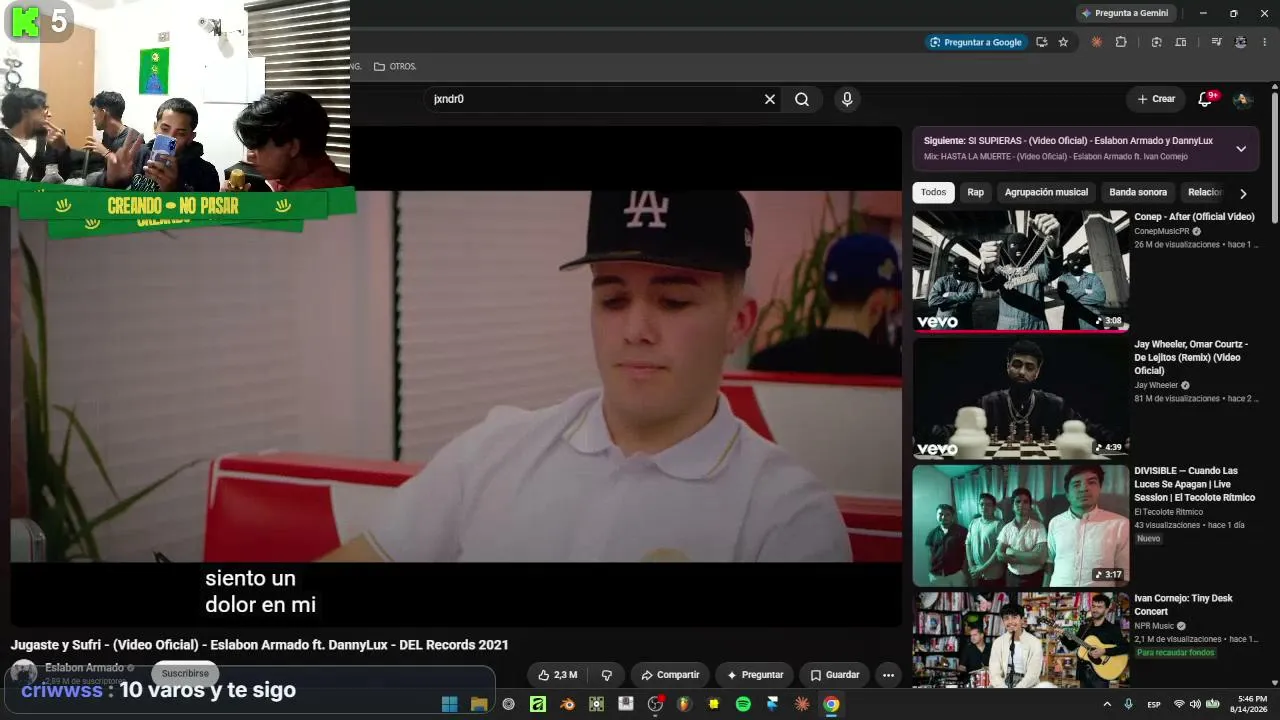Click the El Tecolote Rítmico channel name
The image size is (1280, 720).
[x=1168, y=512]
